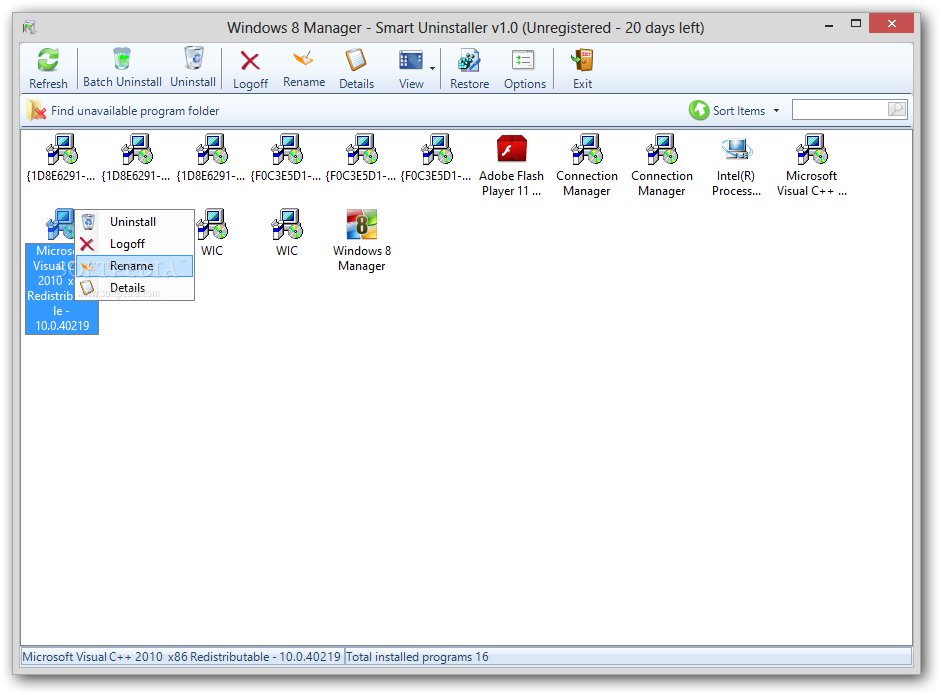Open the View dropdown arrow
941x695 pixels.
(432, 68)
